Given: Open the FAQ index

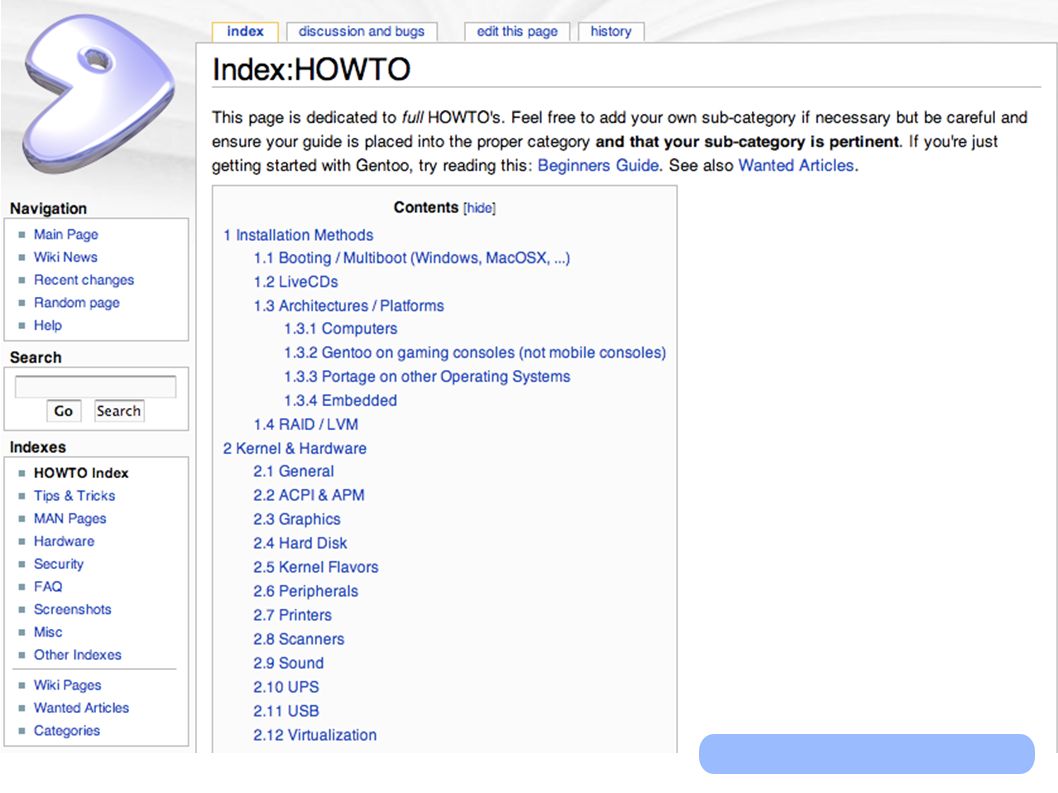Looking at the screenshot, I should 48,587.
